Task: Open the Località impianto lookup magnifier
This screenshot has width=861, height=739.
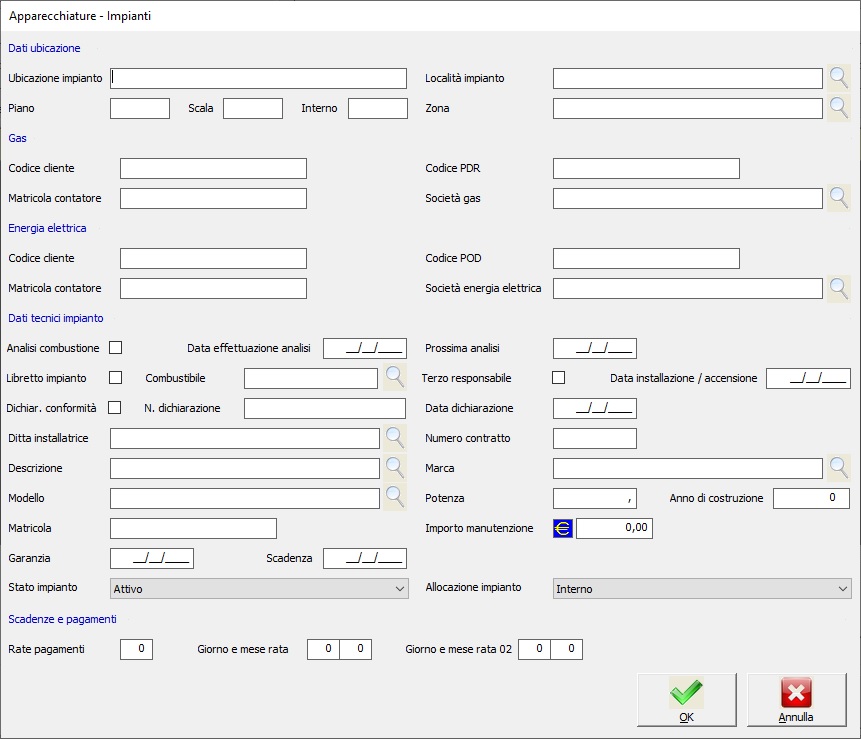Action: coord(838,78)
